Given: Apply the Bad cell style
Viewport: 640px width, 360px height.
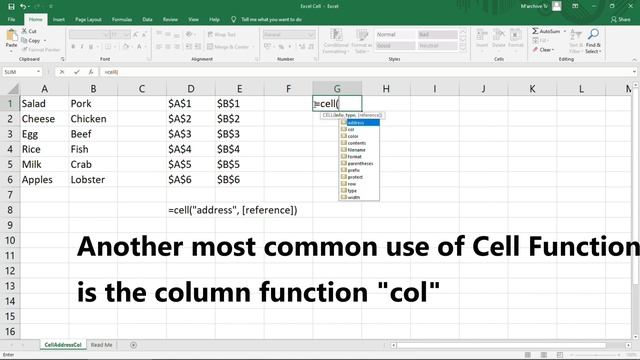Looking at the screenshot, I should coord(437,35).
